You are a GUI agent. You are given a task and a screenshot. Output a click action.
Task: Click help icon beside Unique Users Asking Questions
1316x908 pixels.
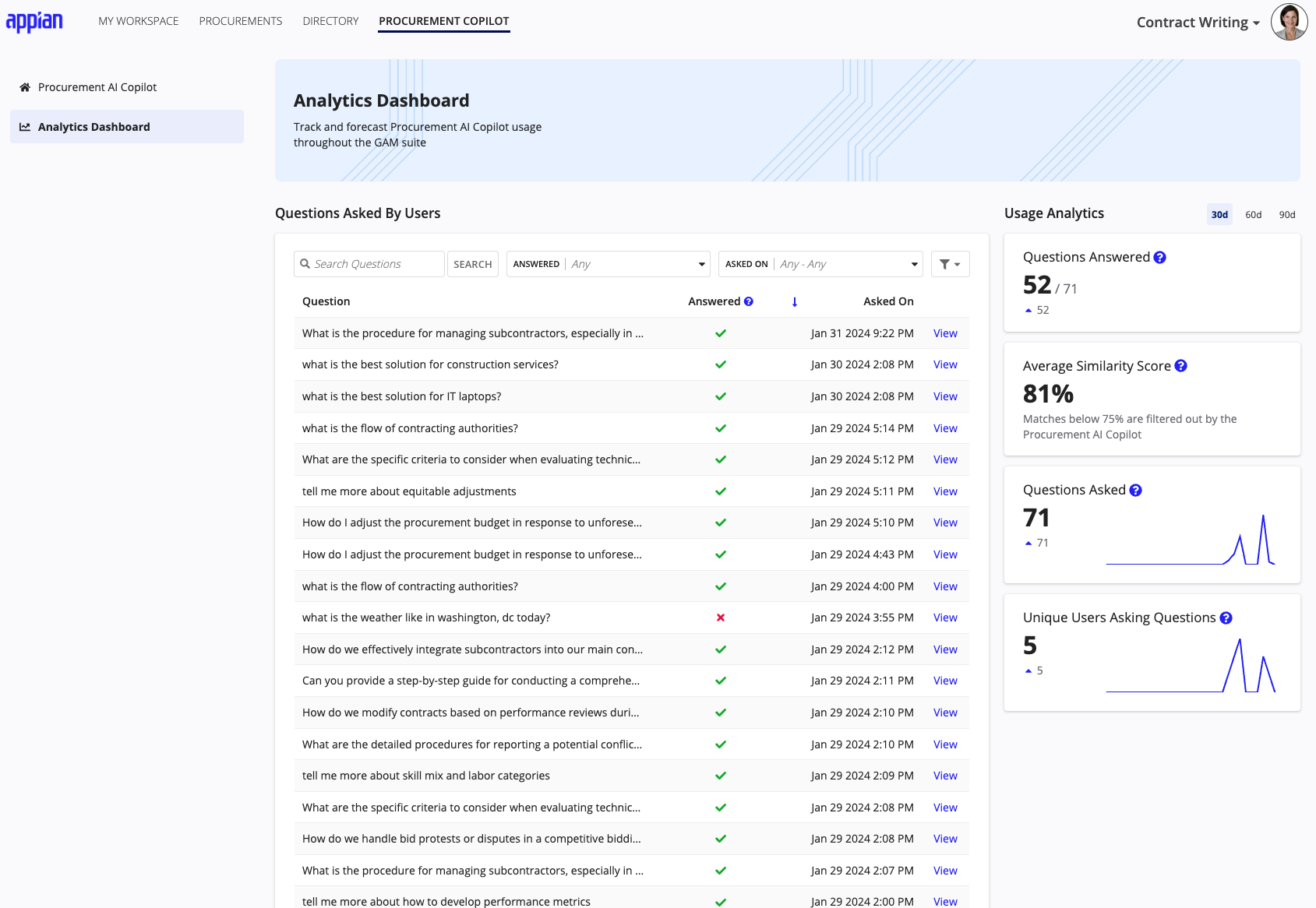(1226, 618)
